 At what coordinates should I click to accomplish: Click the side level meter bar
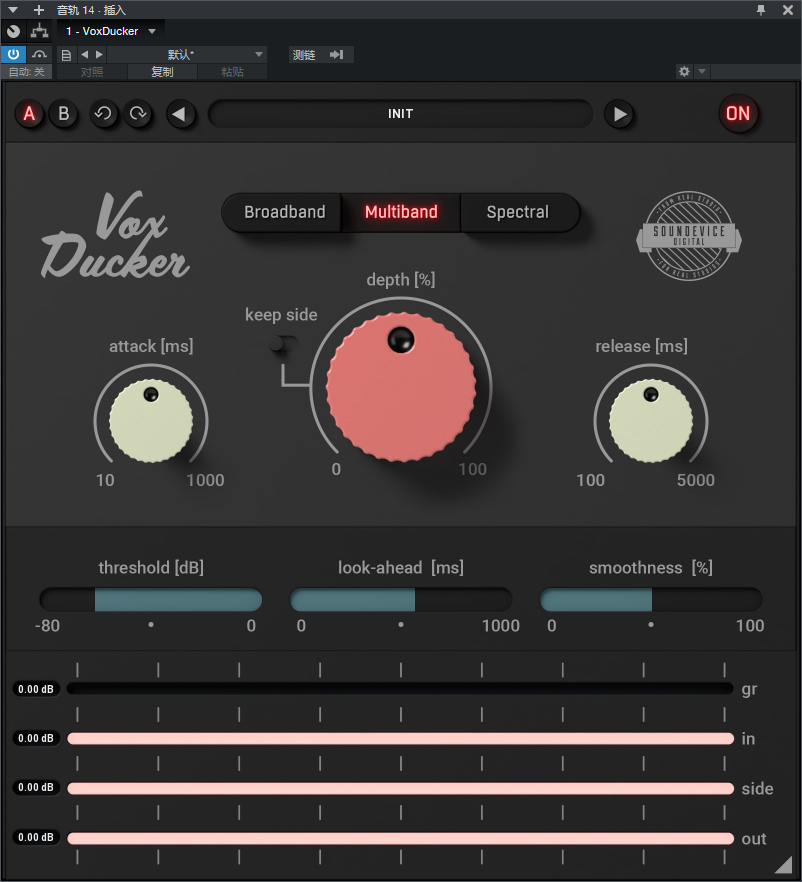pyautogui.click(x=400, y=788)
